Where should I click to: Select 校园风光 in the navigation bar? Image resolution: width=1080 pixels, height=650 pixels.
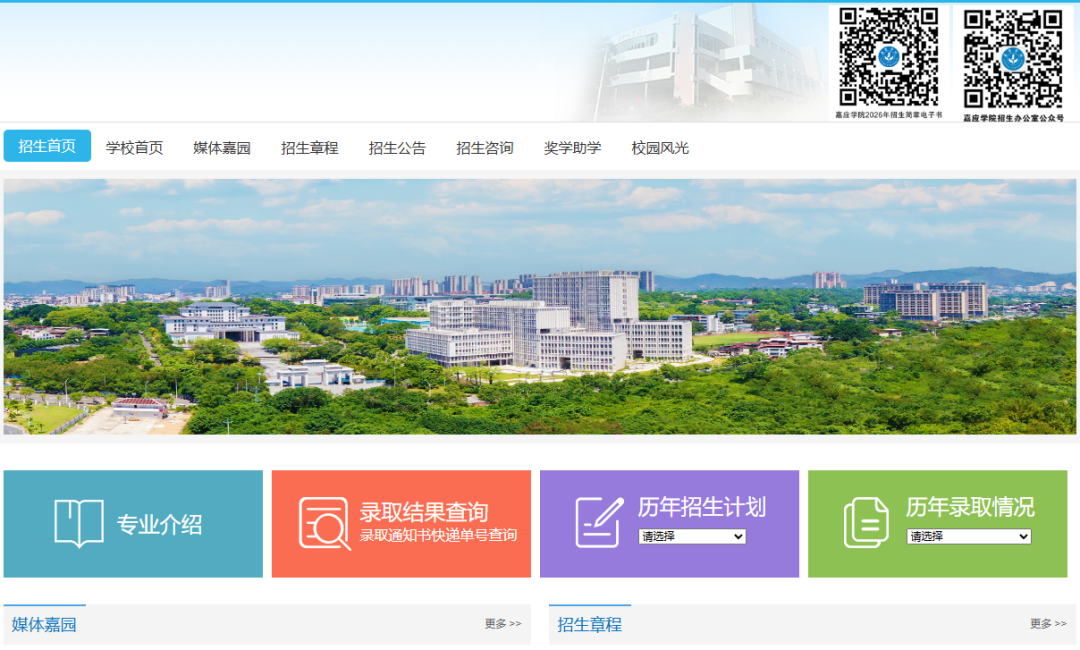pos(660,148)
